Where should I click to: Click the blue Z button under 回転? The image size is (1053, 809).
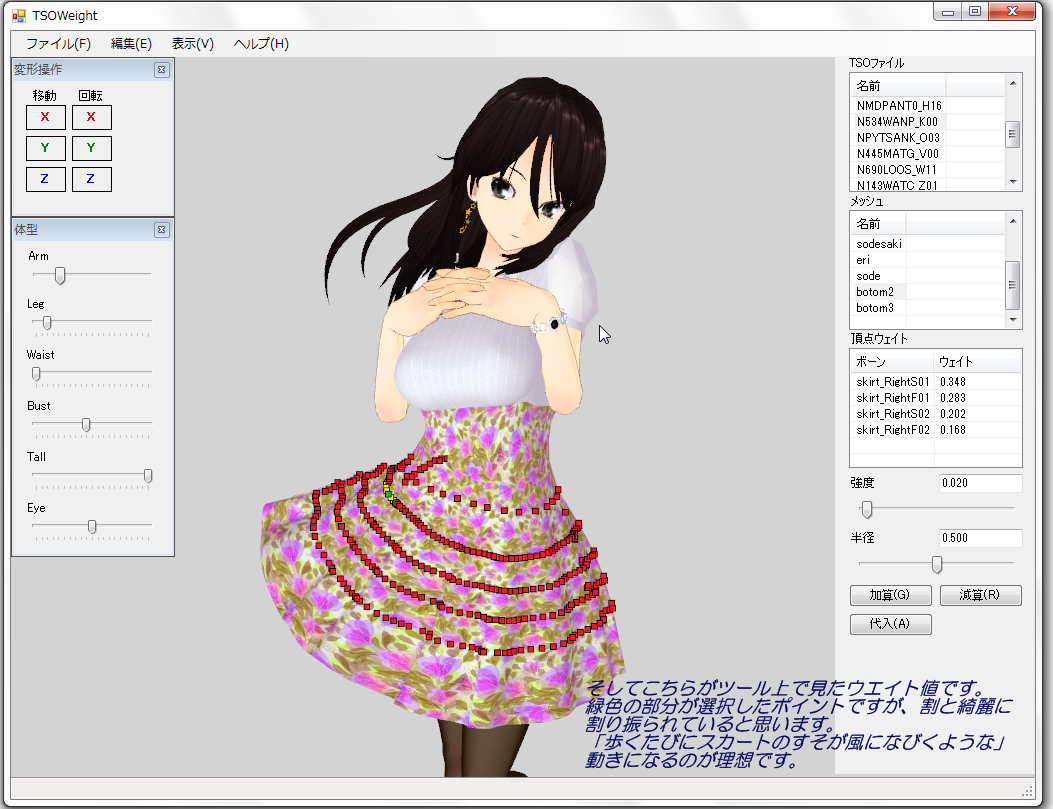tap(91, 179)
